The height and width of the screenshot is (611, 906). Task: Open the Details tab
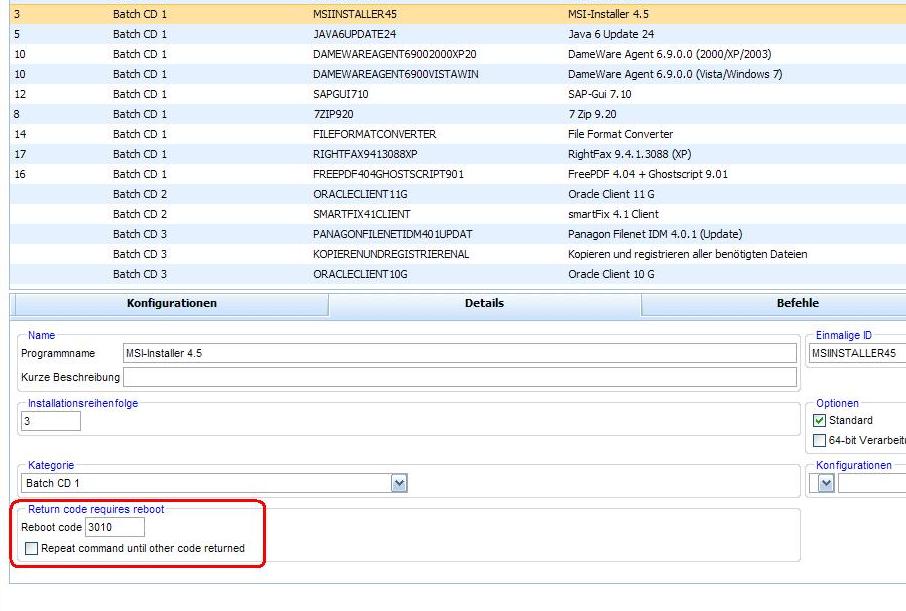(484, 303)
